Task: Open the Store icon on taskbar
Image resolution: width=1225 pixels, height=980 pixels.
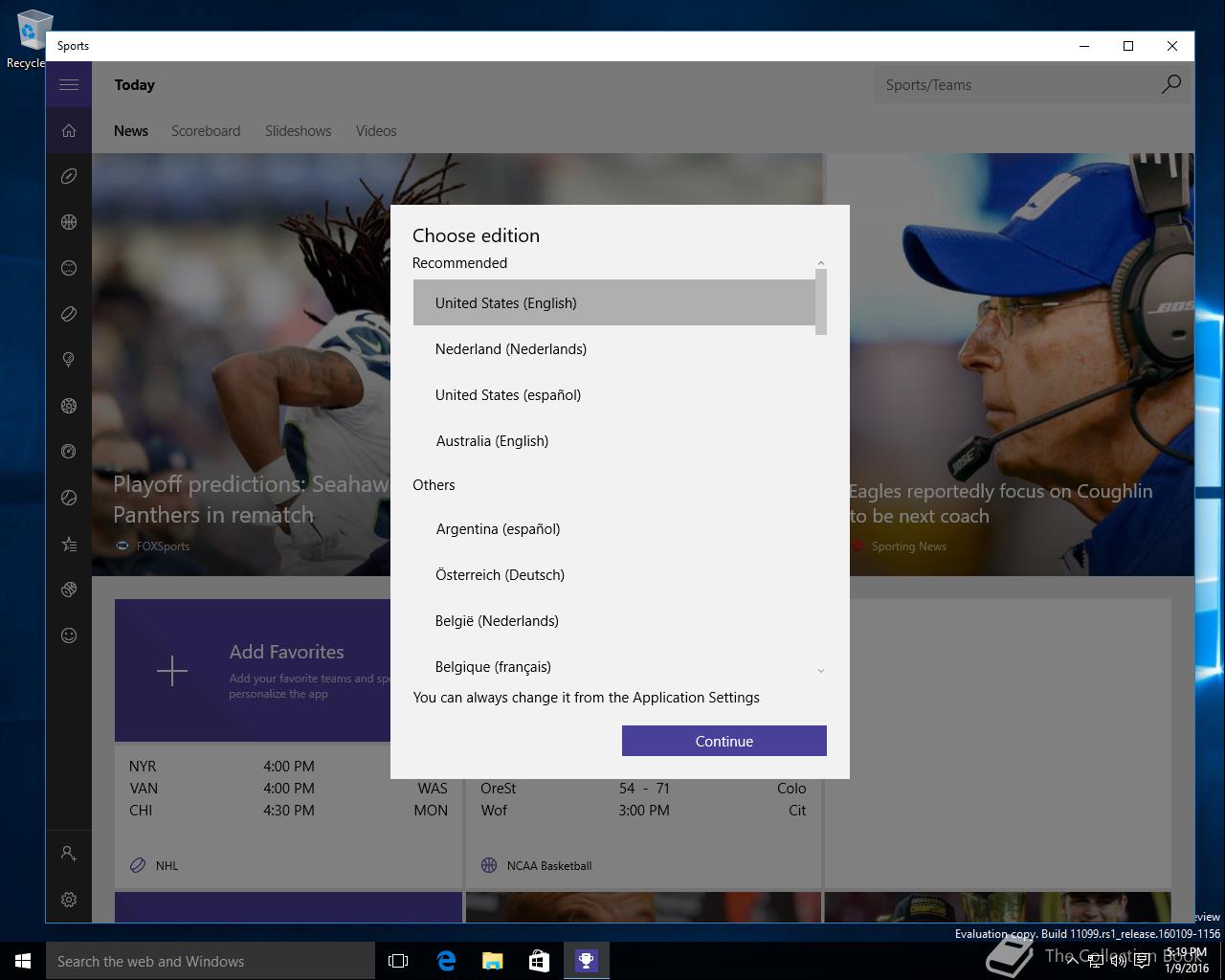Action: click(x=539, y=961)
